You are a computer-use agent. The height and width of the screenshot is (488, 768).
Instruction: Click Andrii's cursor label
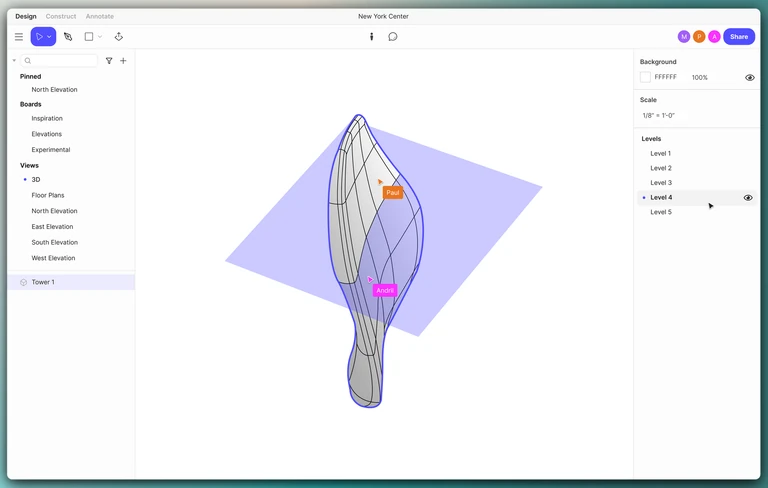pyautogui.click(x=385, y=291)
